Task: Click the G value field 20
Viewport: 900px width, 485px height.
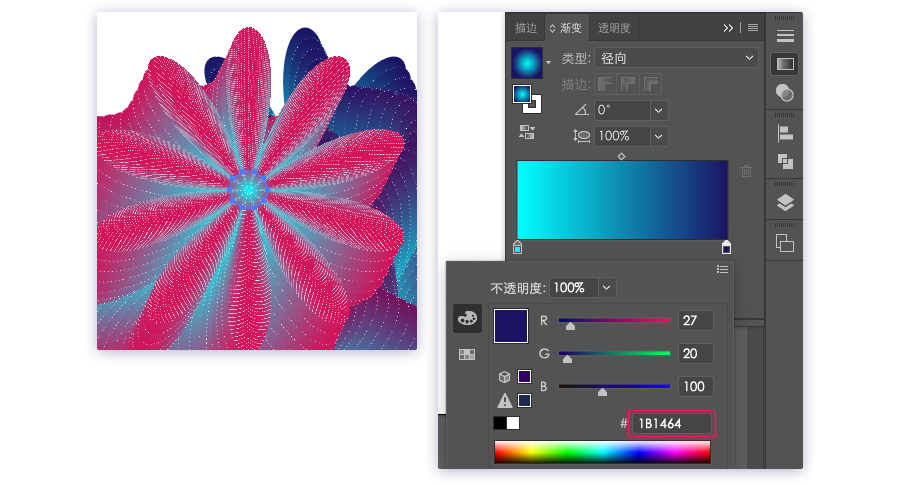Action: 696,354
